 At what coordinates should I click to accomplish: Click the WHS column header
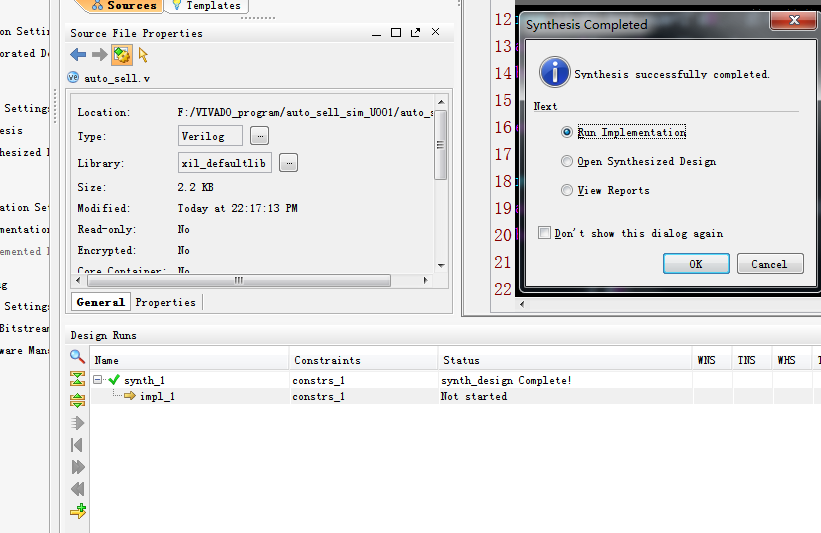[x=792, y=360]
